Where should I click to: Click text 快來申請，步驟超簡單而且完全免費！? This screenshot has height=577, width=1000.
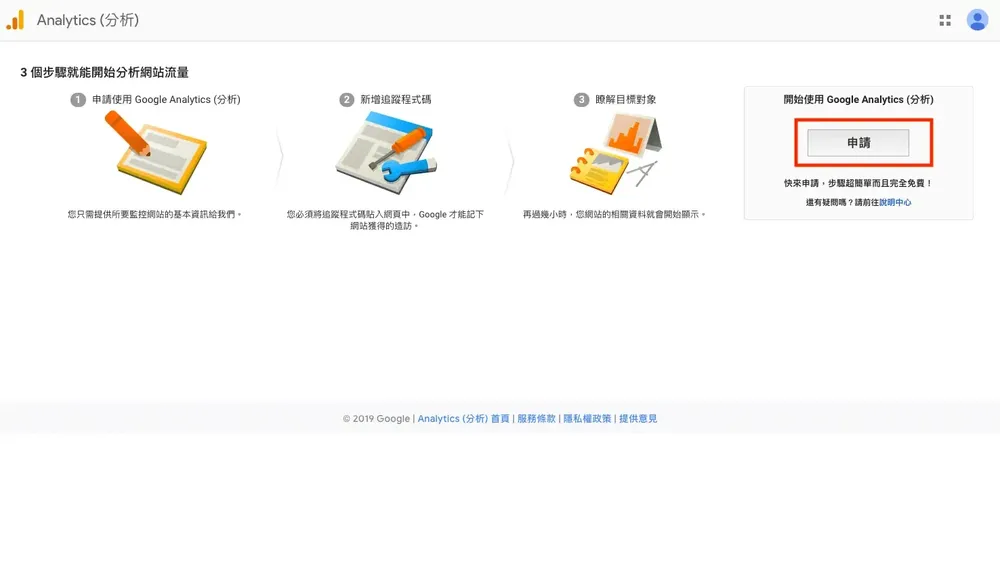pyautogui.click(x=858, y=183)
